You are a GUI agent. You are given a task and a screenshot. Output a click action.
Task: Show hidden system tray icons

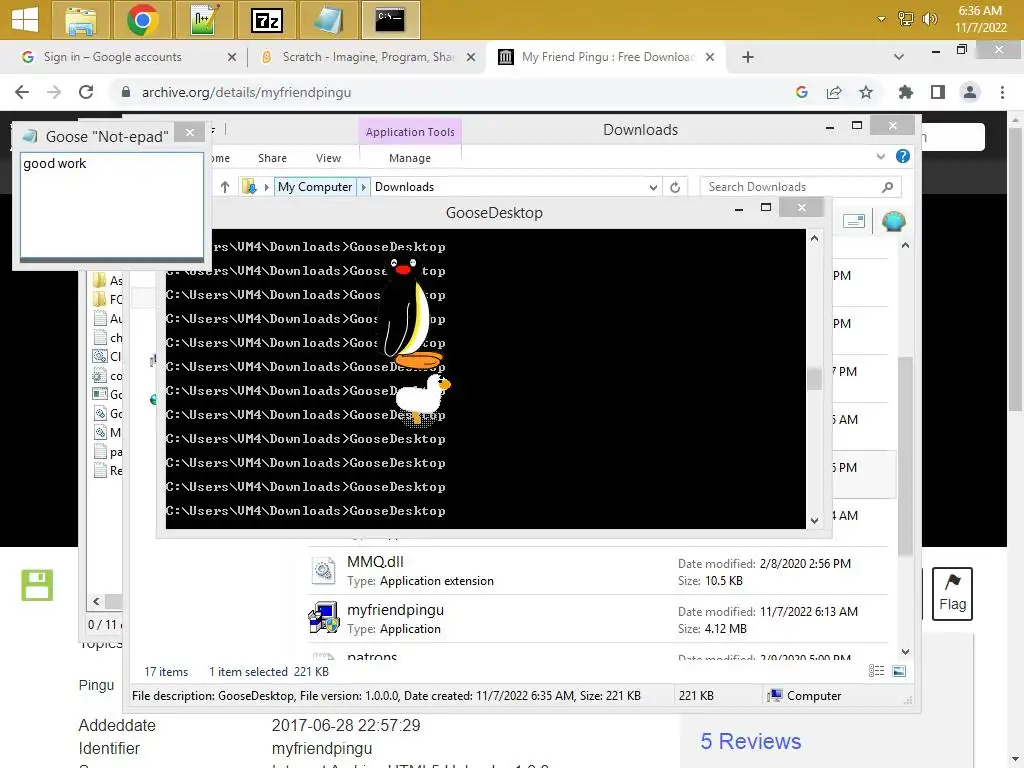pos(882,19)
